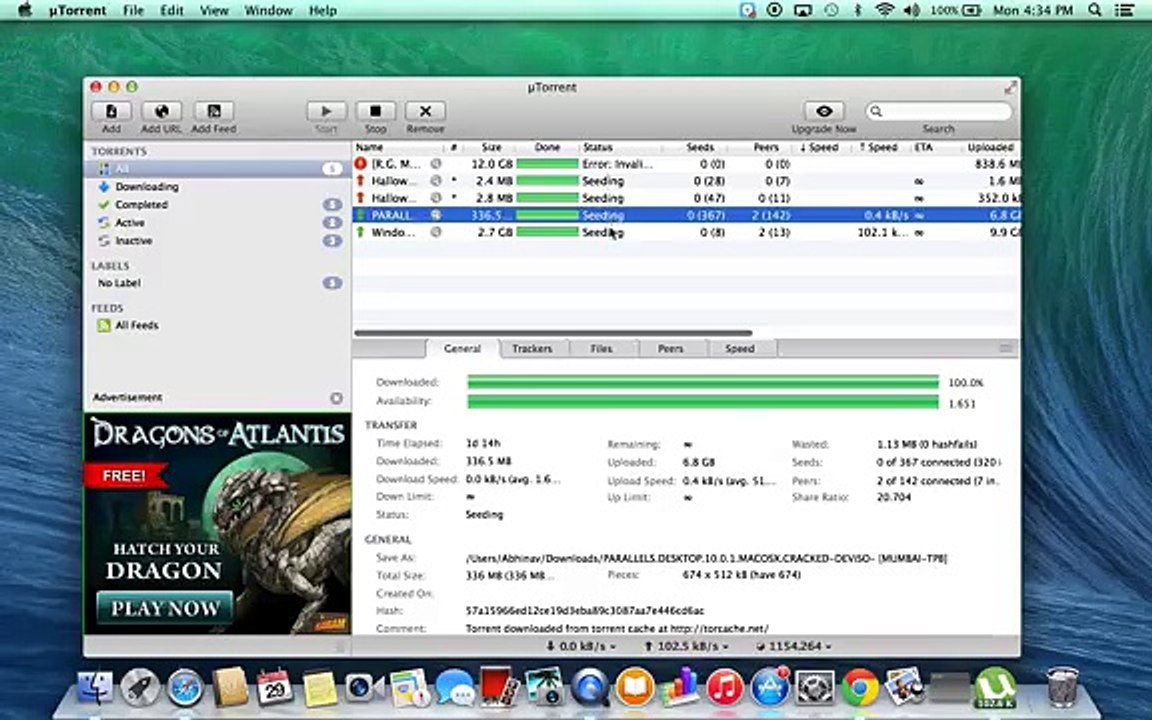
Task: Select the Inactive filter in the sidebar
Action: (217, 241)
